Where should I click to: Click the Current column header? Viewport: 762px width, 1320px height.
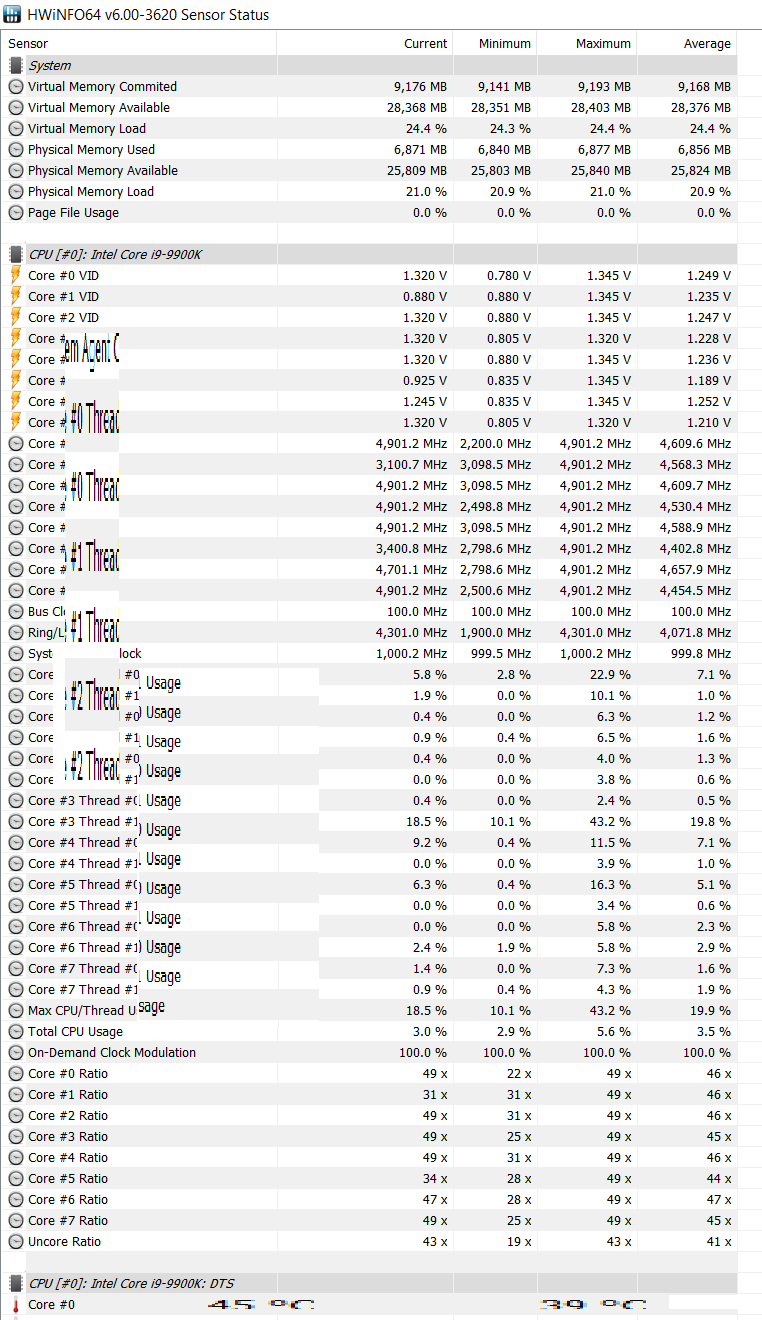click(x=425, y=43)
